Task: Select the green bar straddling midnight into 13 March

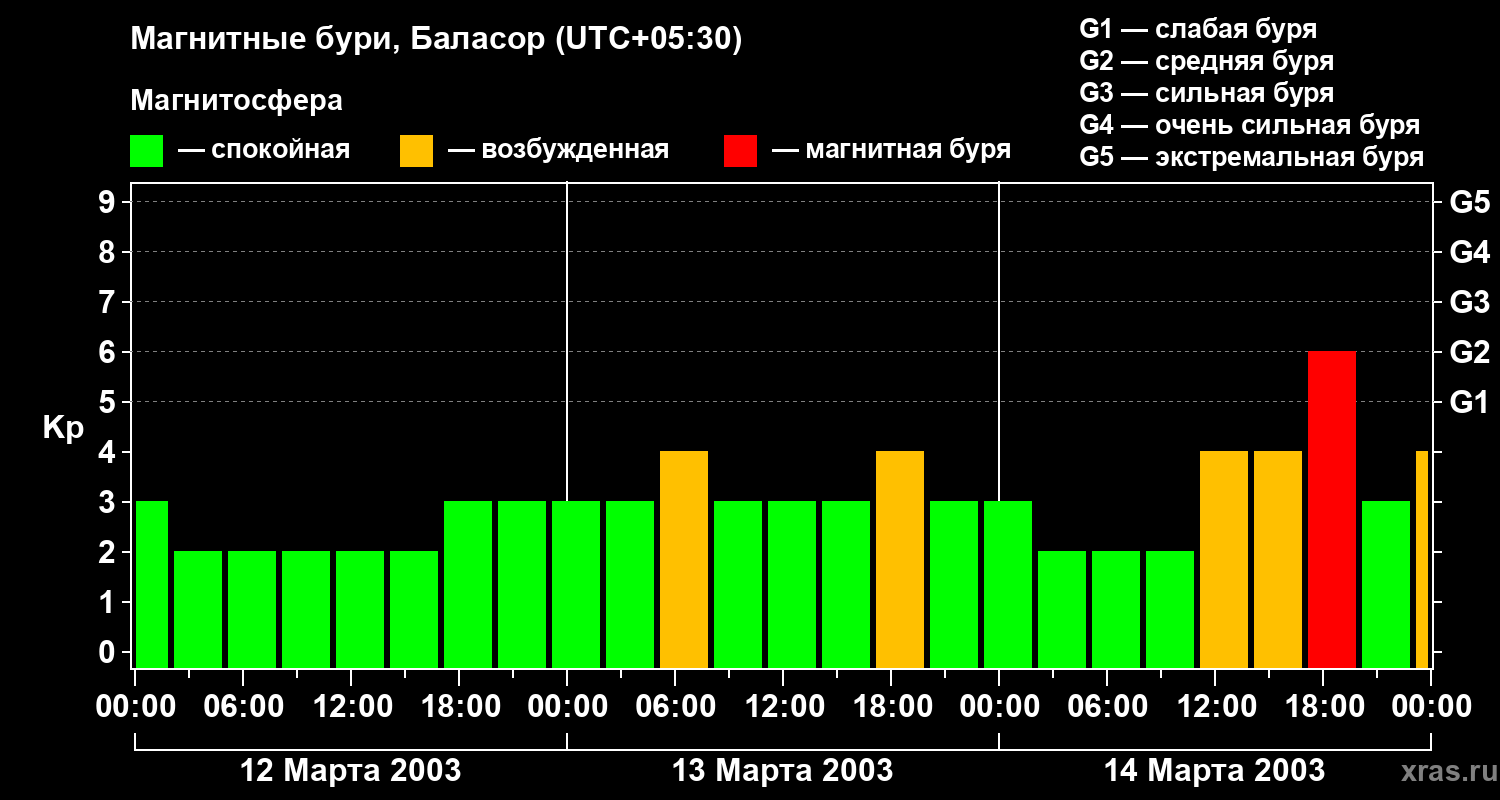Action: pyautogui.click(x=576, y=585)
